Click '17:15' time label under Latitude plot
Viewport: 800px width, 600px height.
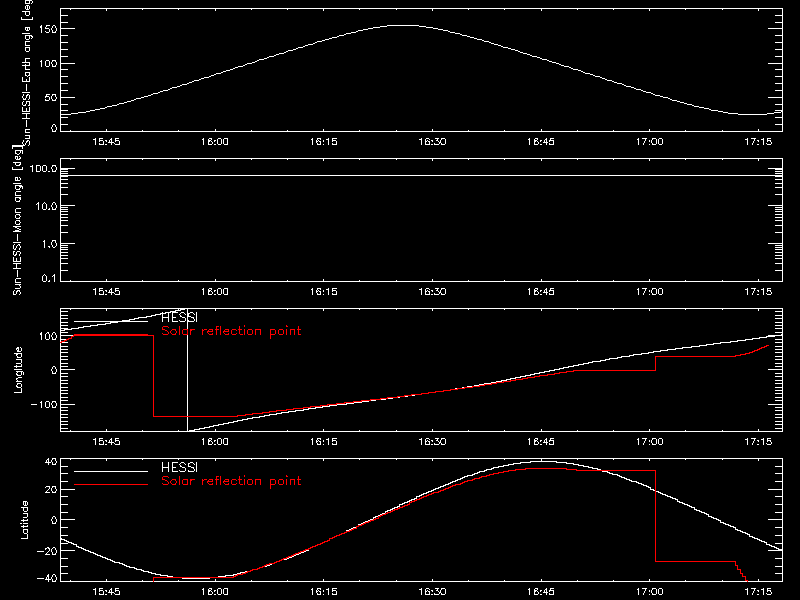pyautogui.click(x=758, y=591)
